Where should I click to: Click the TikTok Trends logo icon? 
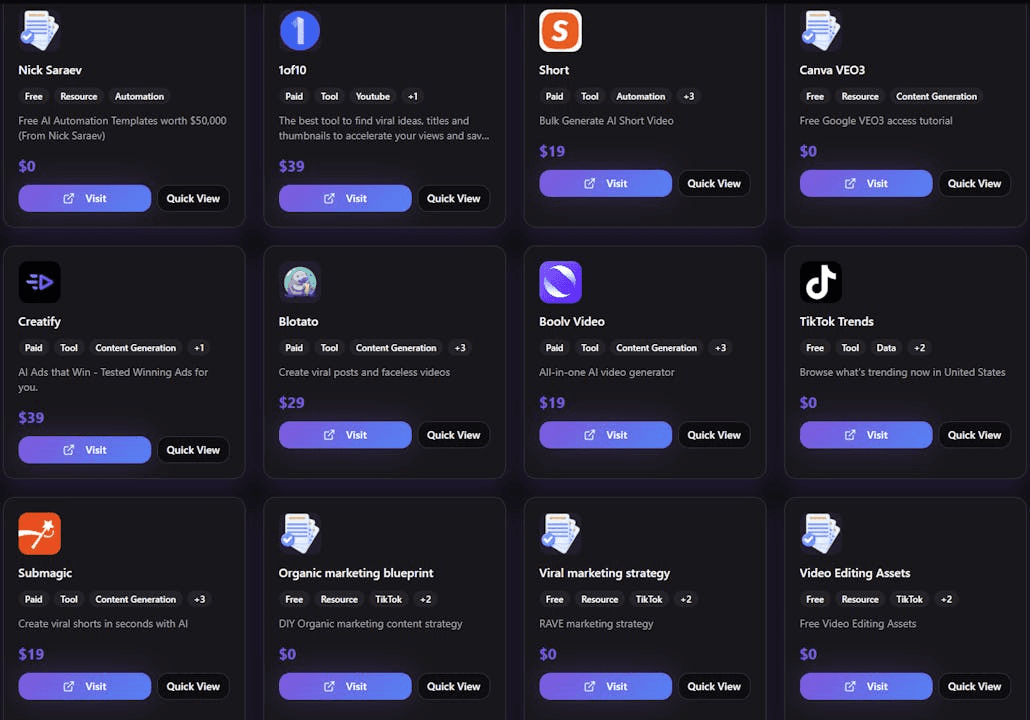[821, 283]
